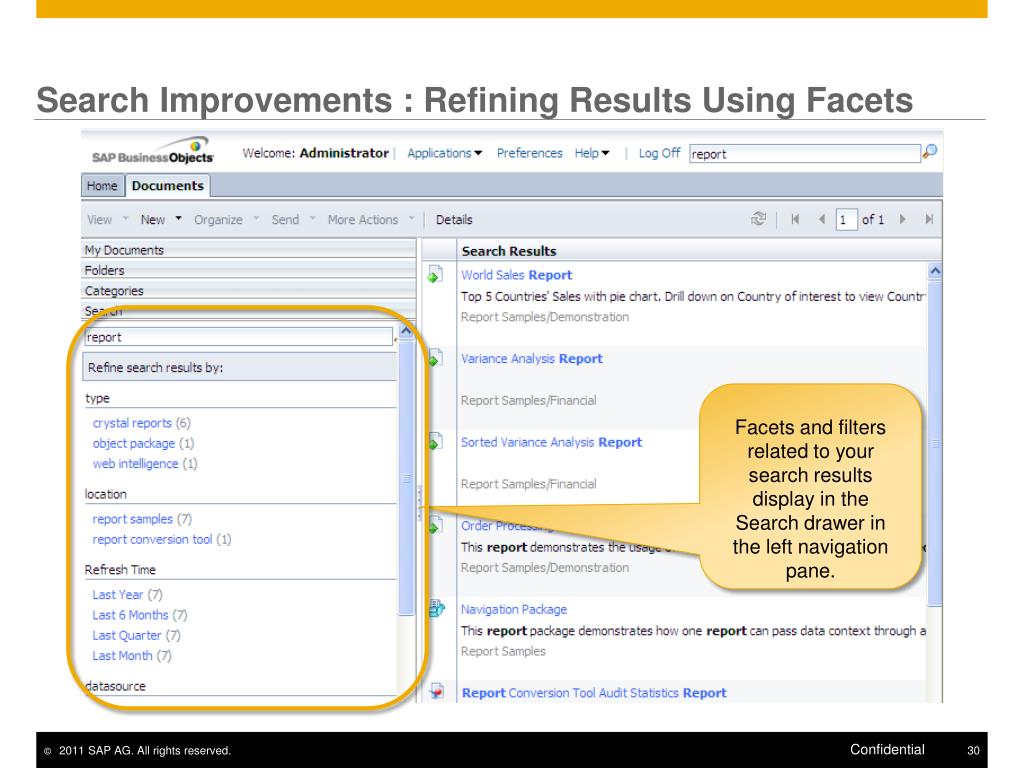Expand the Categories drawer
Viewport: 1024px width, 768px height.
249,291
